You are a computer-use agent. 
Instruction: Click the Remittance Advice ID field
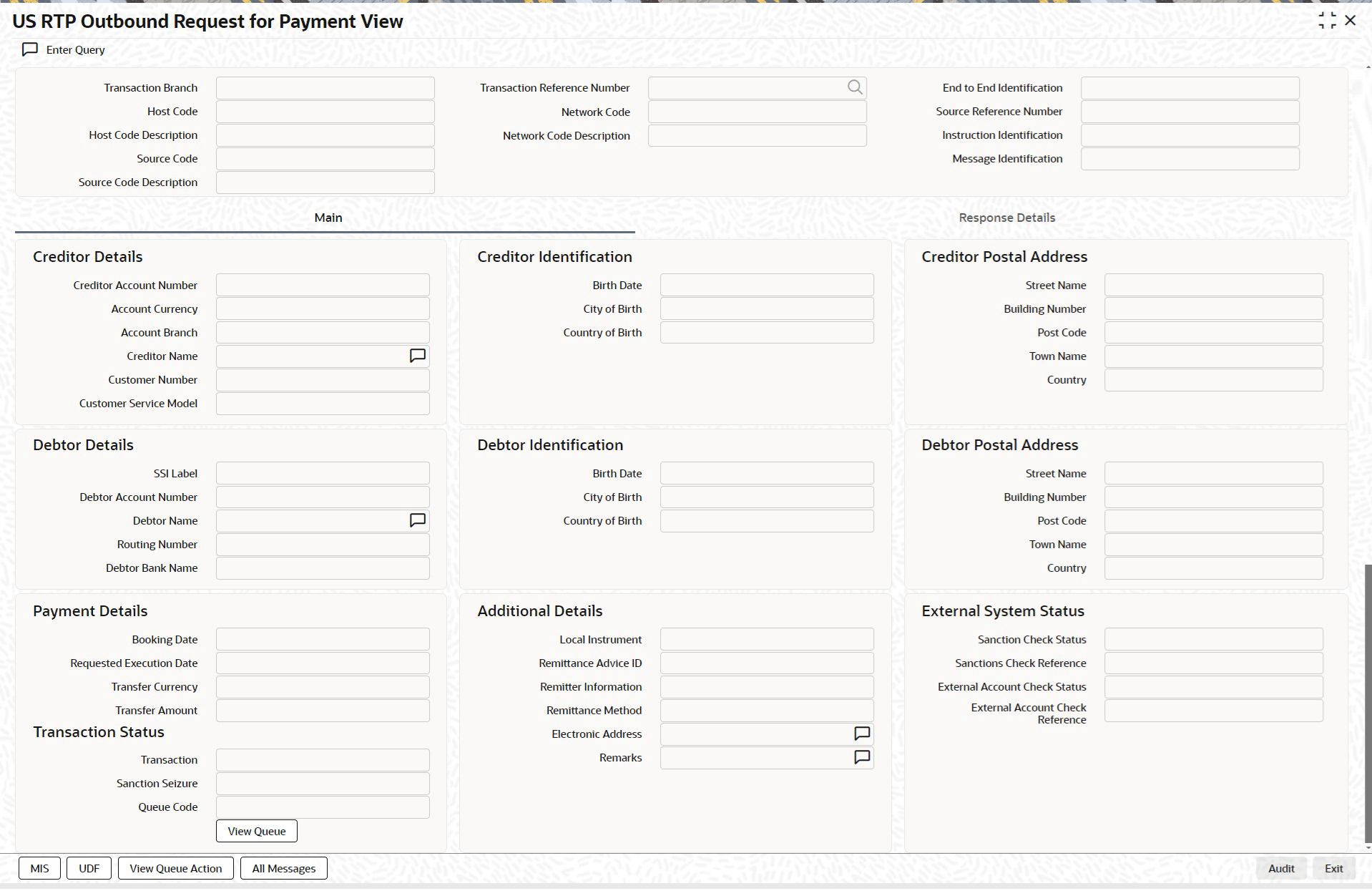click(x=767, y=663)
